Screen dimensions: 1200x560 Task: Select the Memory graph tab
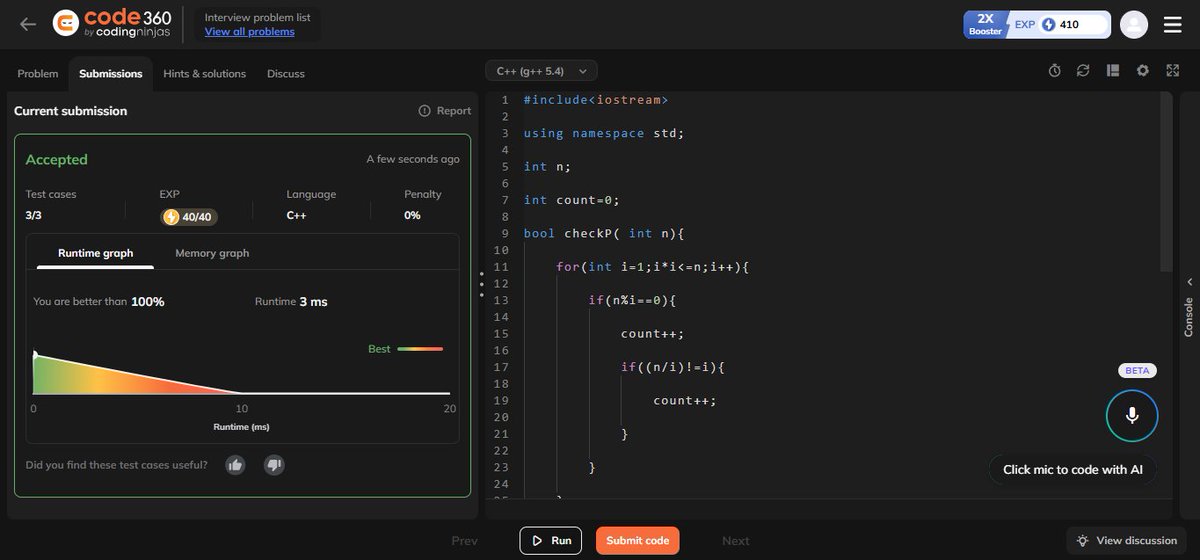212,253
